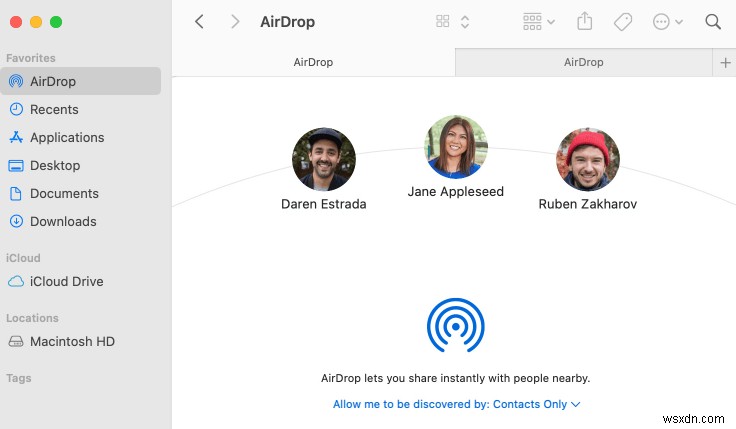Open Documents label in sidebar
This screenshot has width=736, height=429.
tap(64, 193)
